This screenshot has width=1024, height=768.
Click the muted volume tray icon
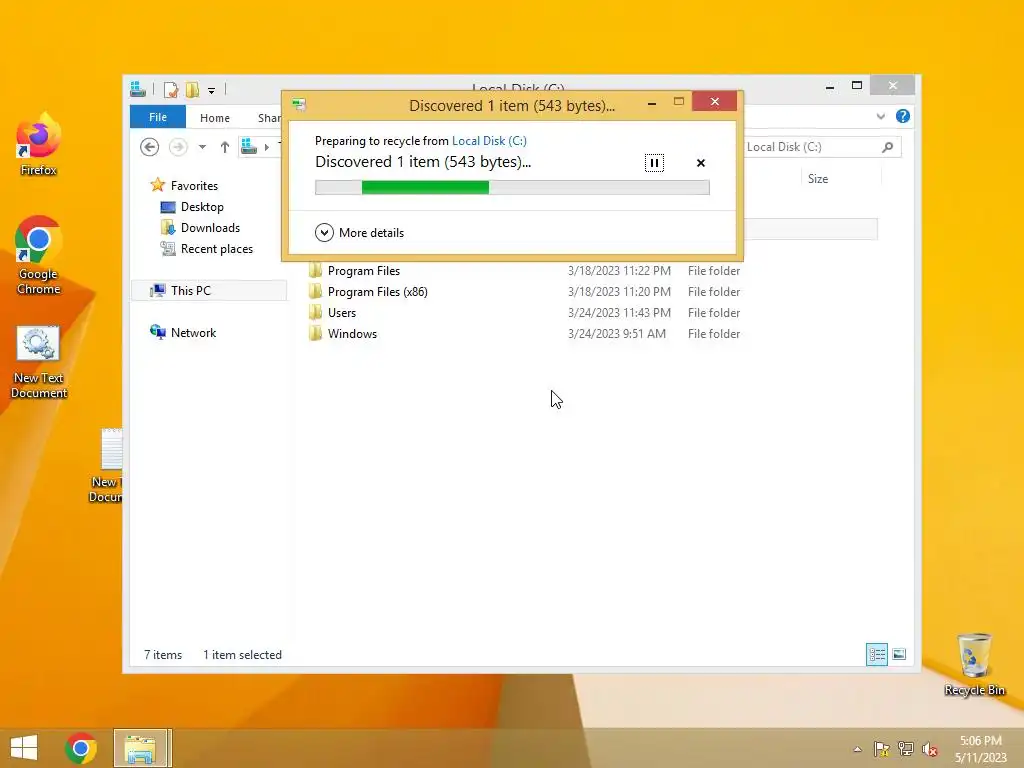(x=930, y=749)
